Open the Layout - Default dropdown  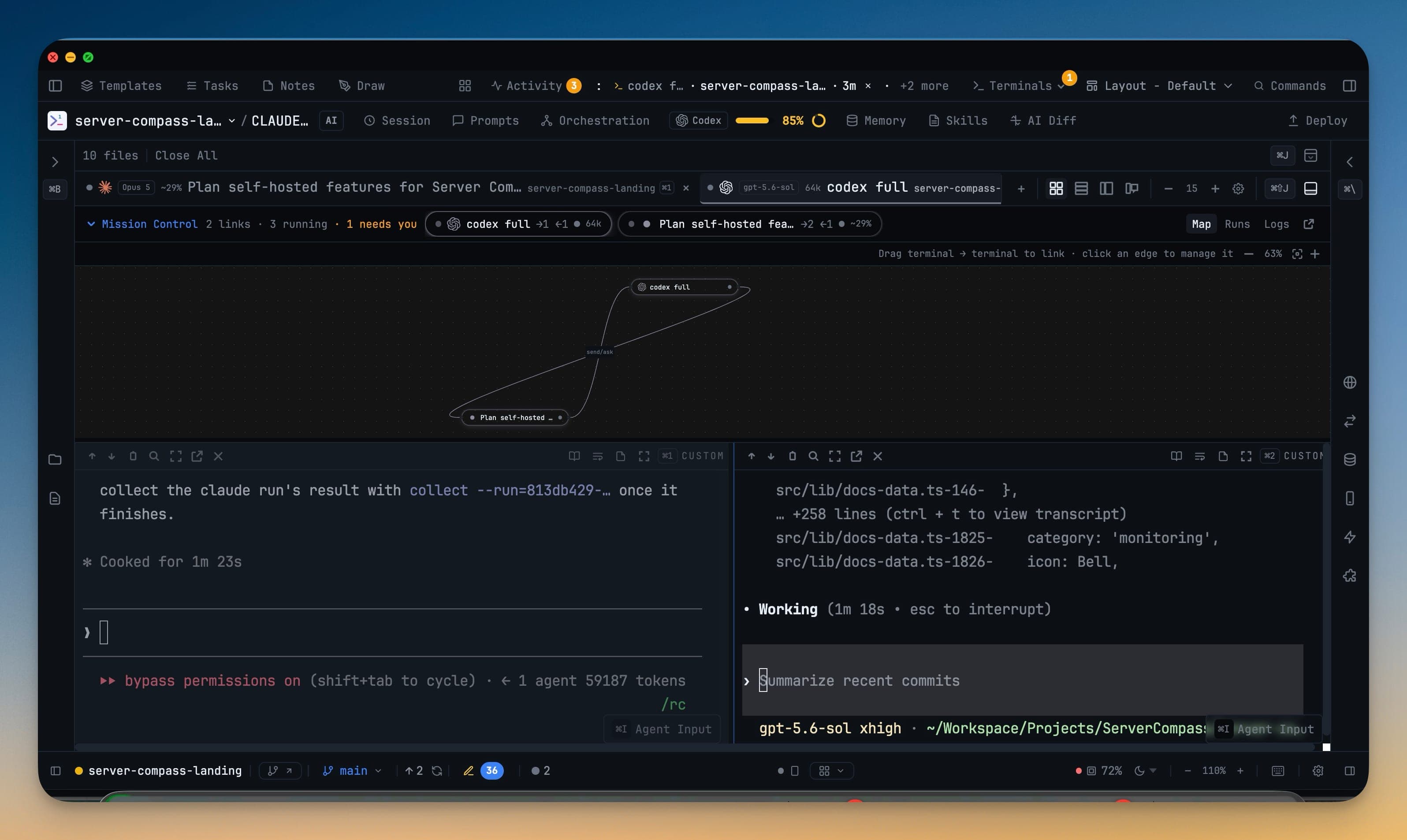(1158, 85)
